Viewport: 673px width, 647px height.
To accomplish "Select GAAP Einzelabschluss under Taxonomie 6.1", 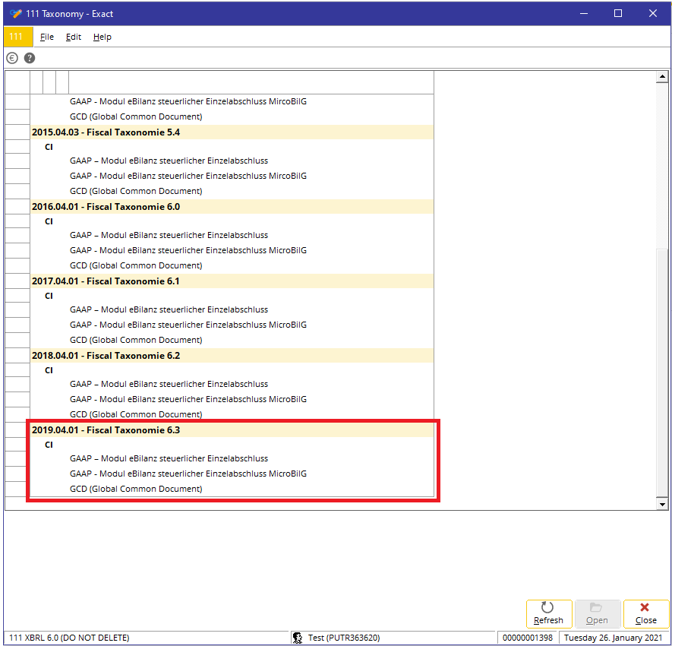I will click(x=169, y=310).
